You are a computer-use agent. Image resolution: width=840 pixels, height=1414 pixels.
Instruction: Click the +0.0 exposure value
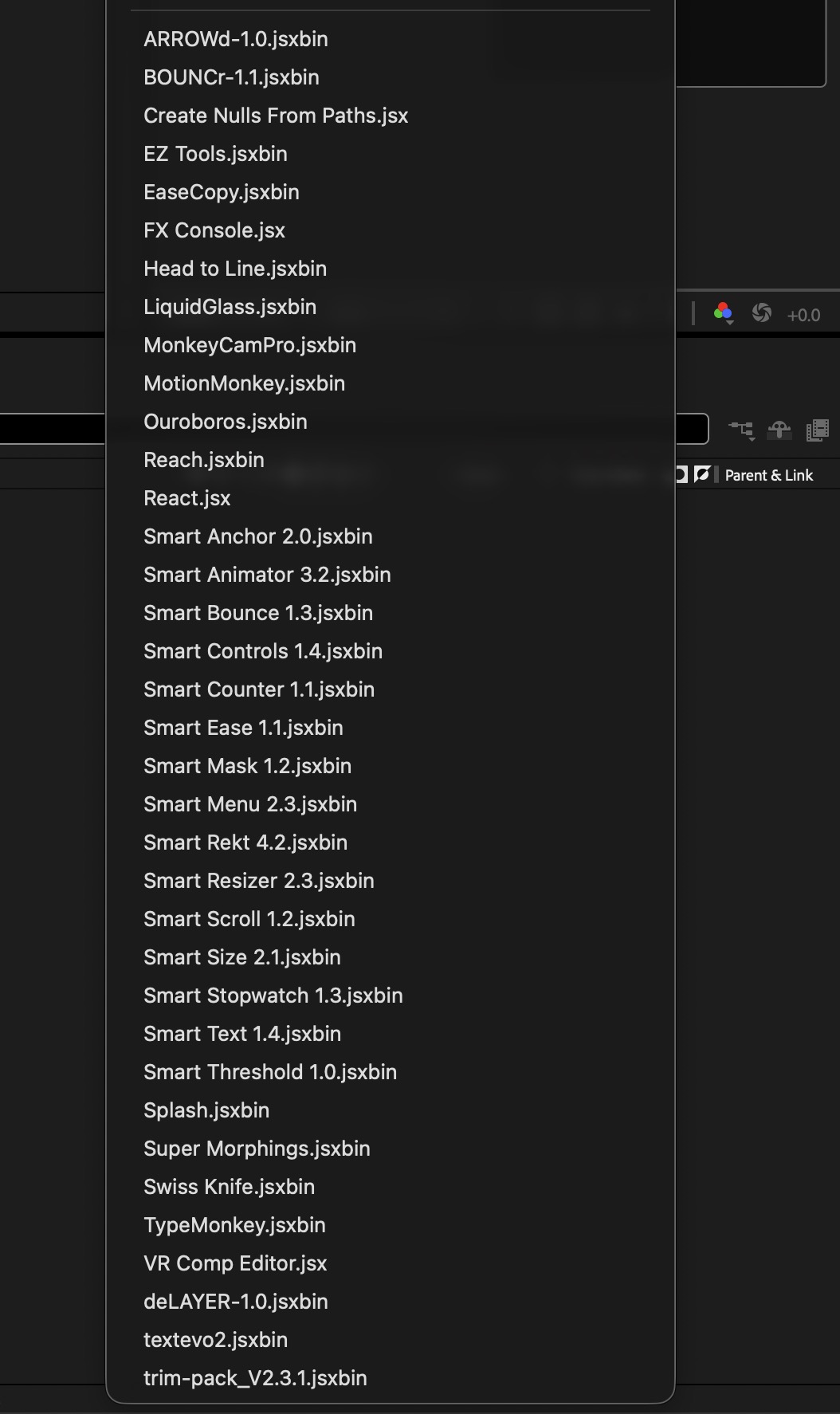(x=803, y=316)
